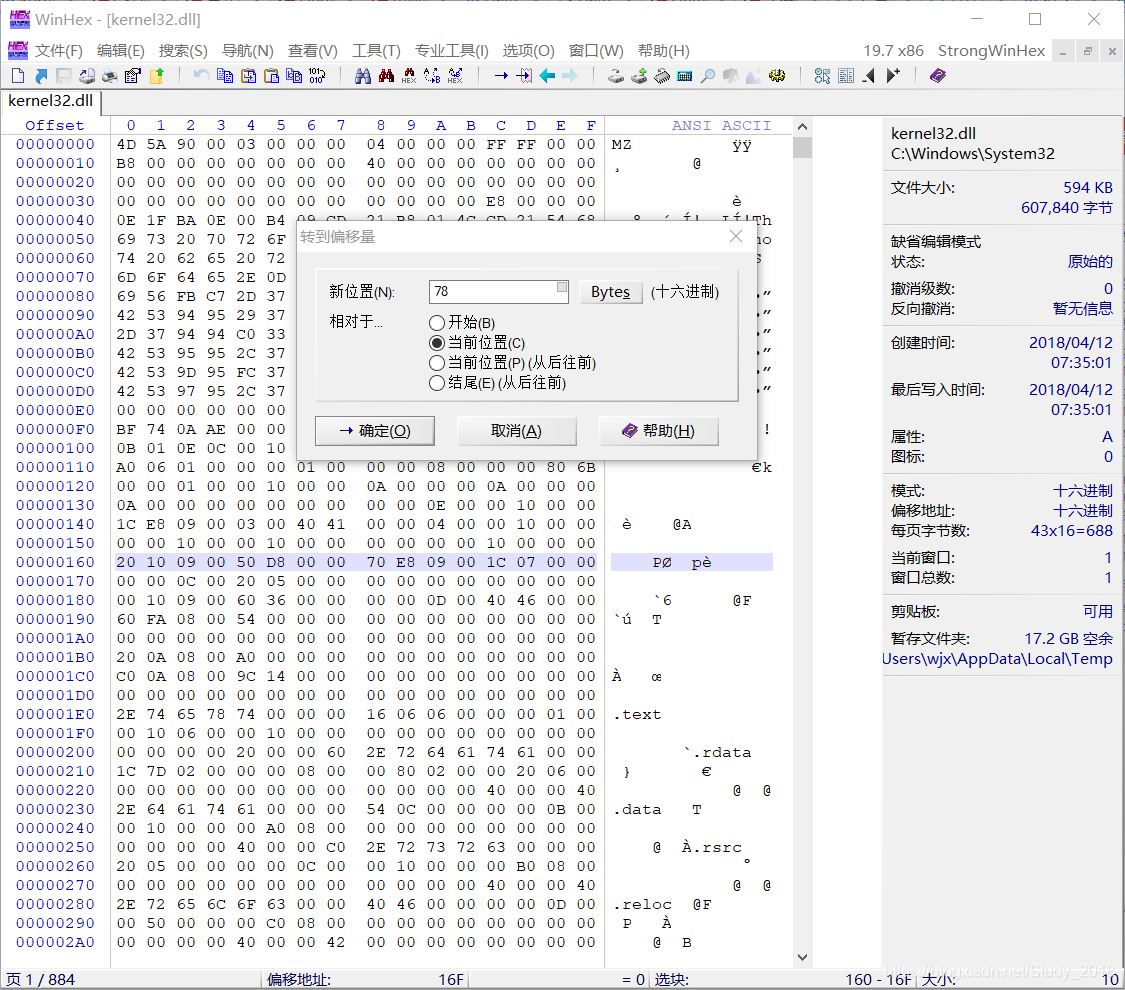Image resolution: width=1125 pixels, height=990 pixels.
Task: Click the Open RAM memory chip icon
Action: [662, 75]
